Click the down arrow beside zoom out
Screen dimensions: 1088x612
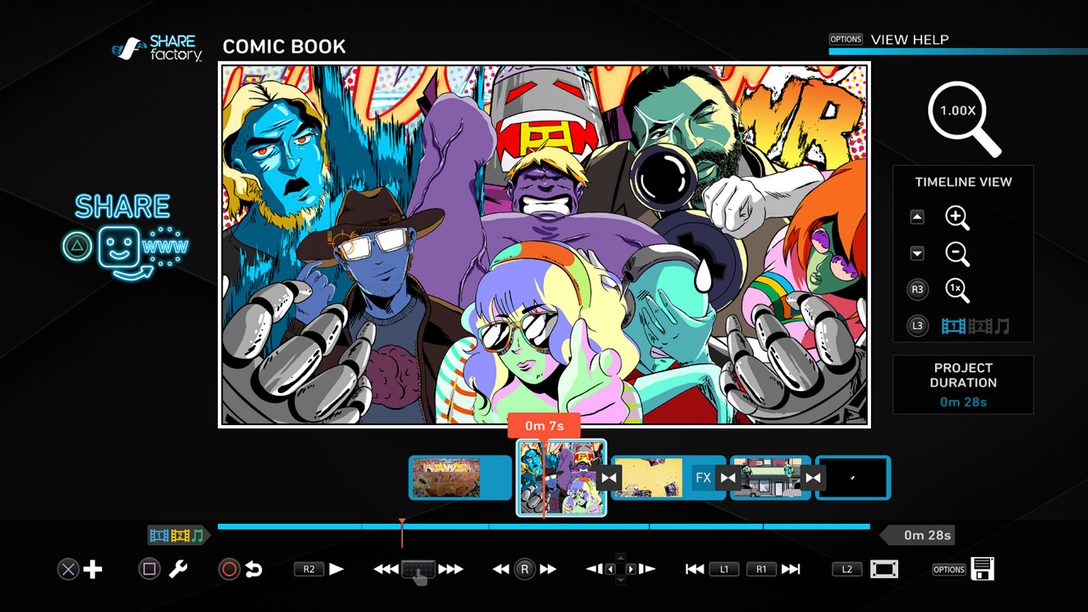917,253
